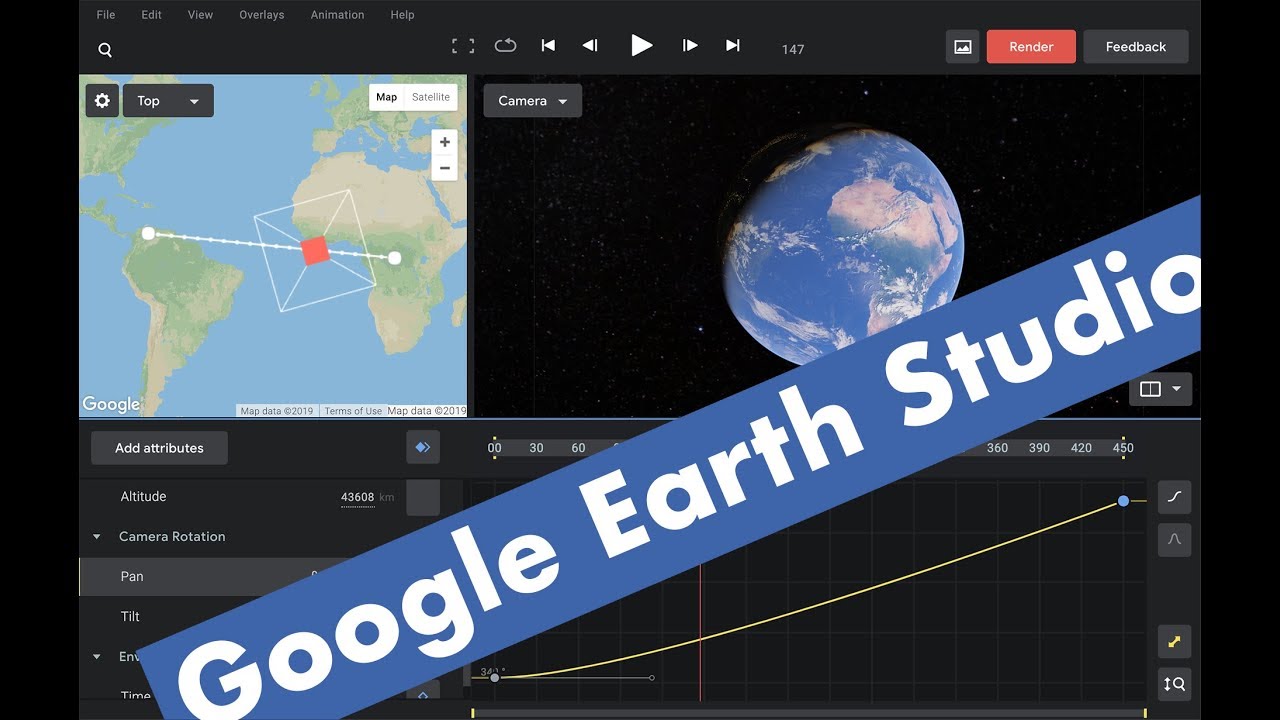Screen dimensions: 1280x720
Task: Open the search tool magnifier icon
Action: [105, 50]
